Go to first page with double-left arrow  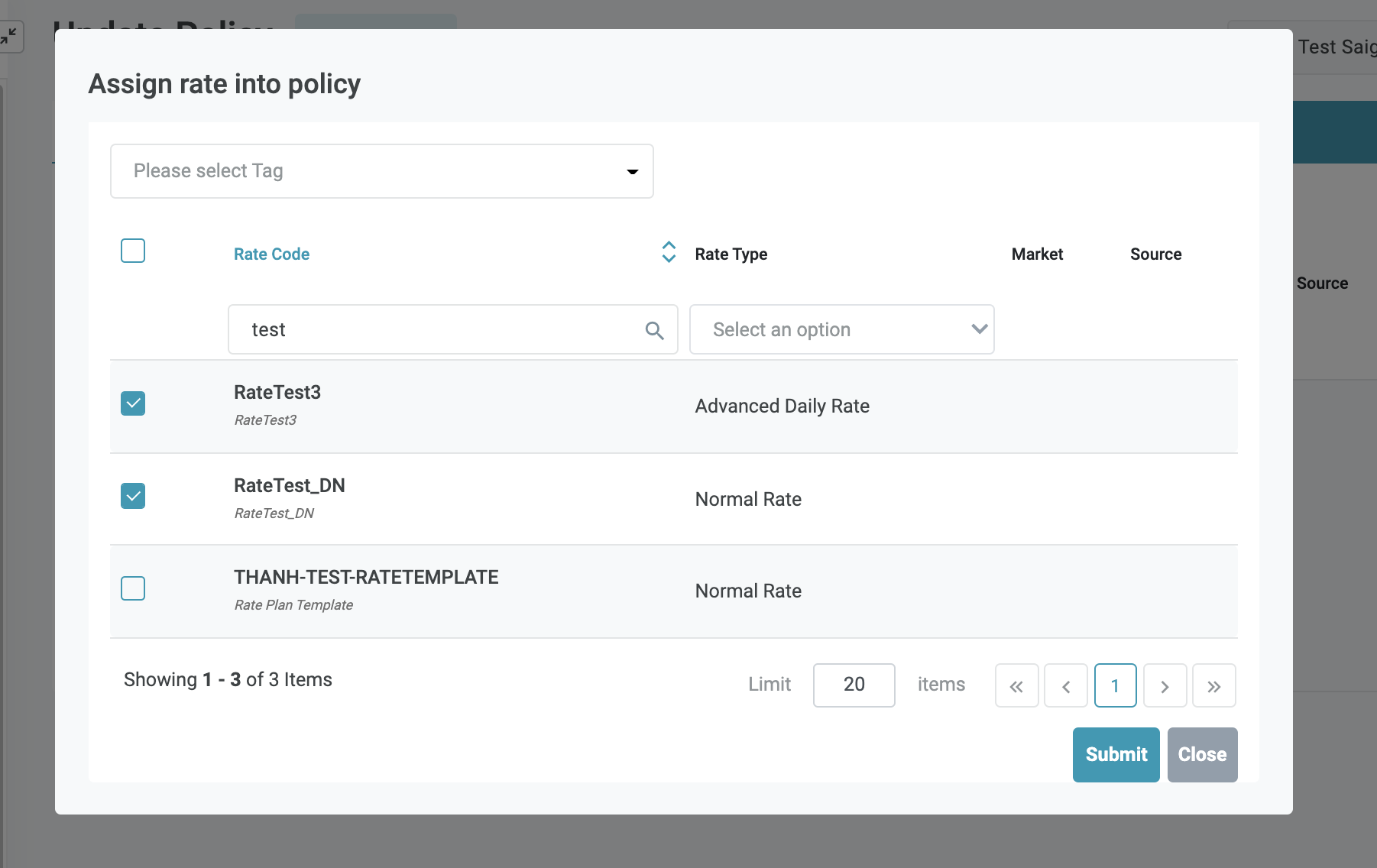[x=1016, y=686]
